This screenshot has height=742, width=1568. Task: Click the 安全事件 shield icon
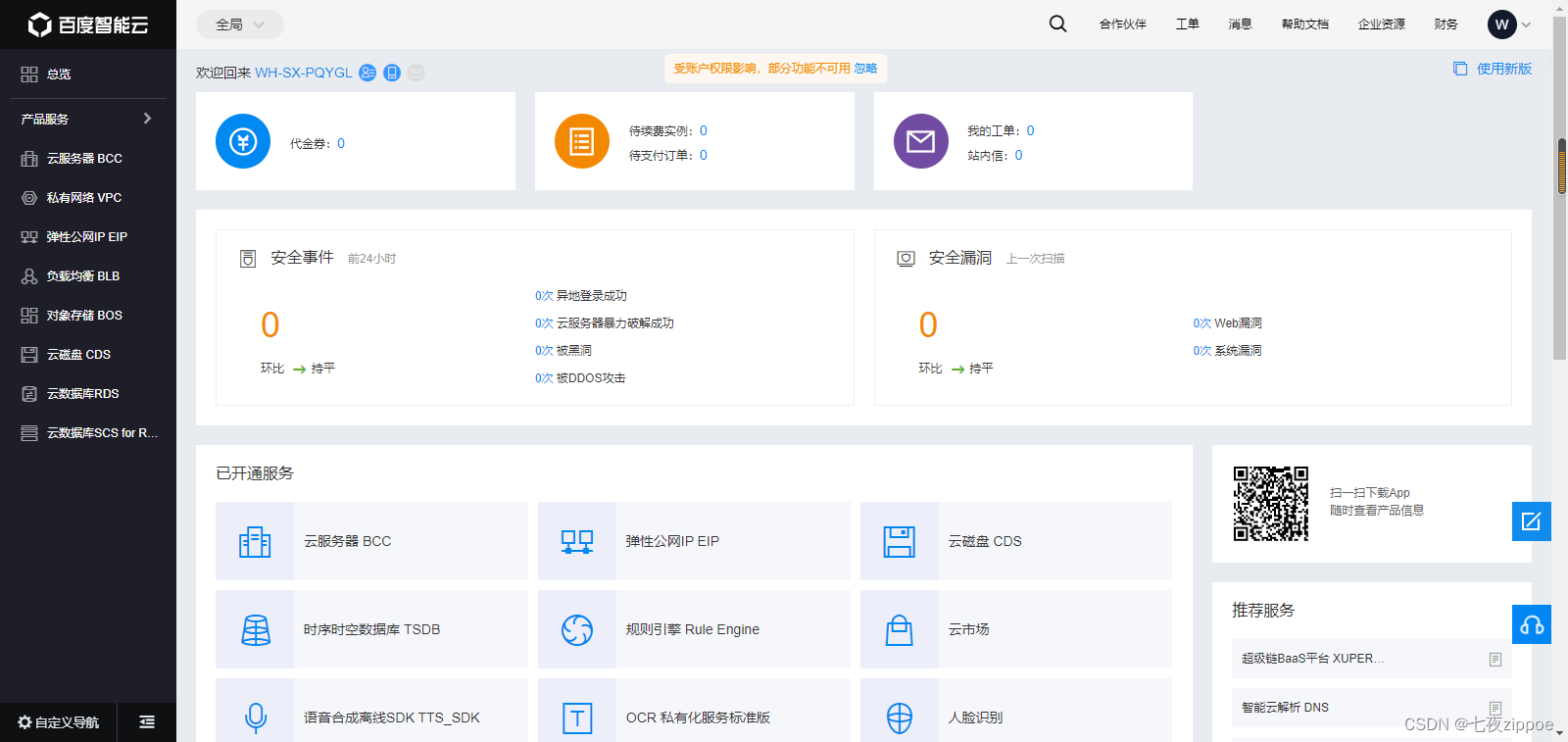[x=248, y=259]
